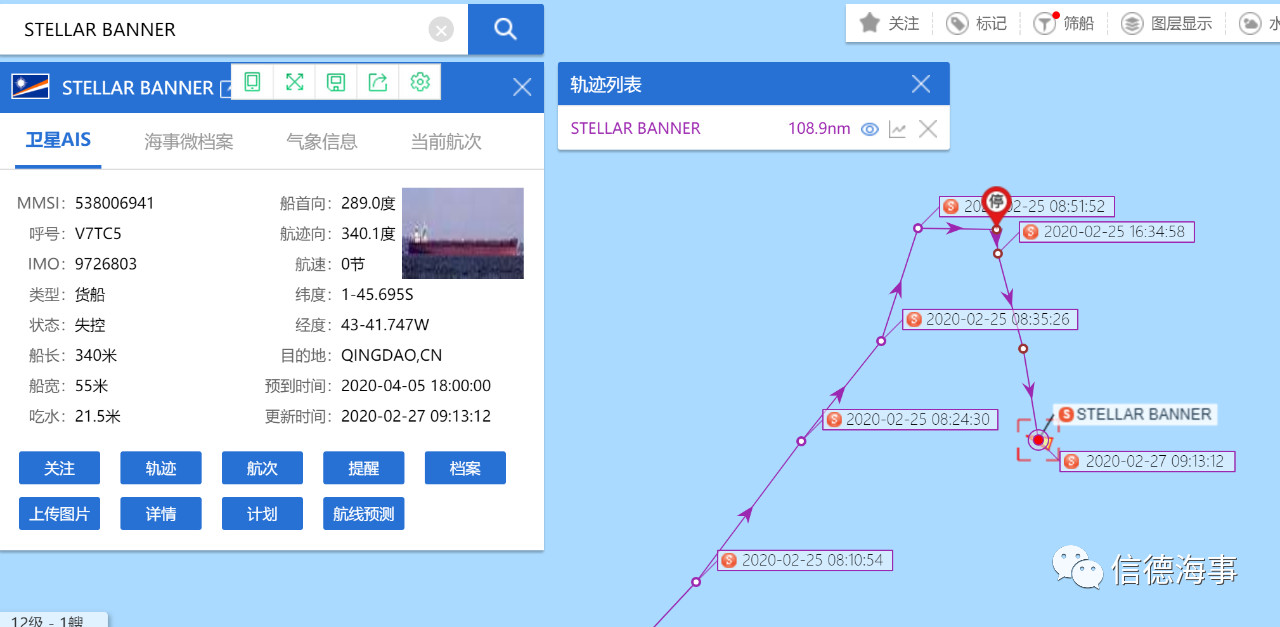The height and width of the screenshot is (627, 1280).
Task: Click the 航线预测 button
Action: point(364,514)
